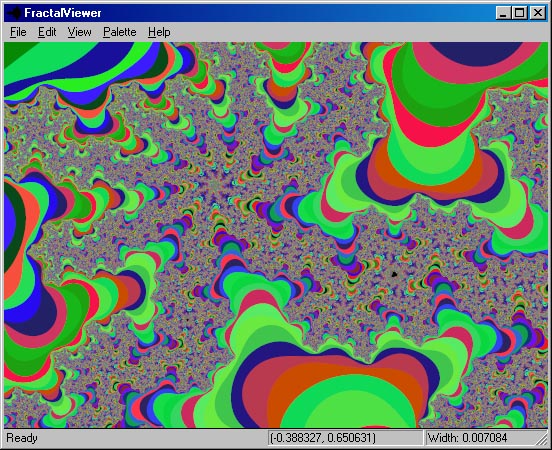Viewport: 552px width, 450px height.
Task: Open the File menu
Action: point(18,32)
